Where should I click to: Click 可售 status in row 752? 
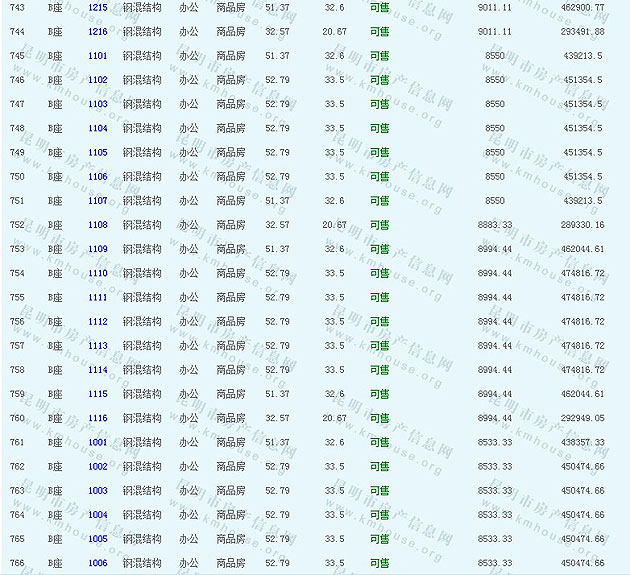pos(379,225)
